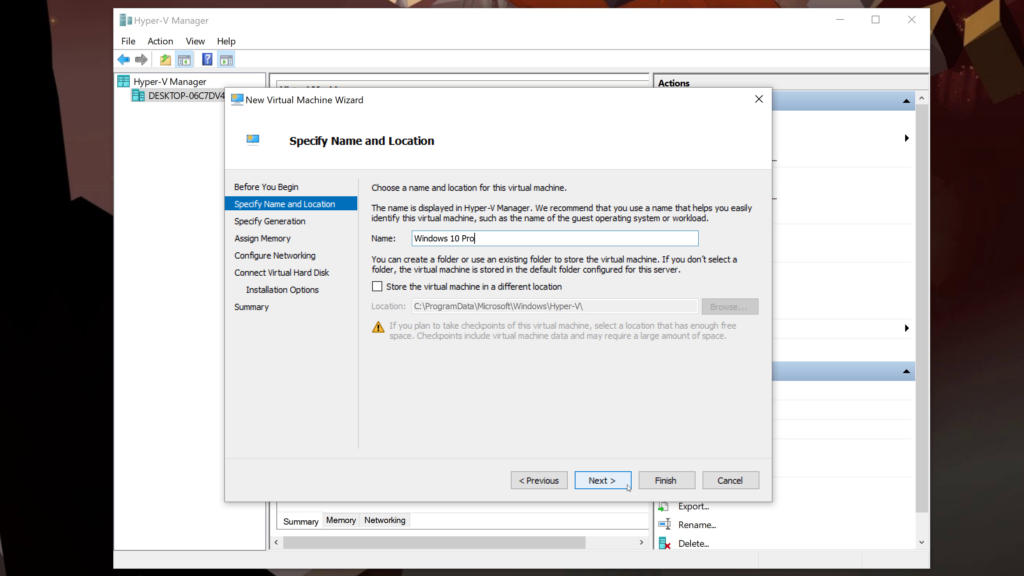Click the Next button
Screen dimensions: 1024x576
point(602,481)
